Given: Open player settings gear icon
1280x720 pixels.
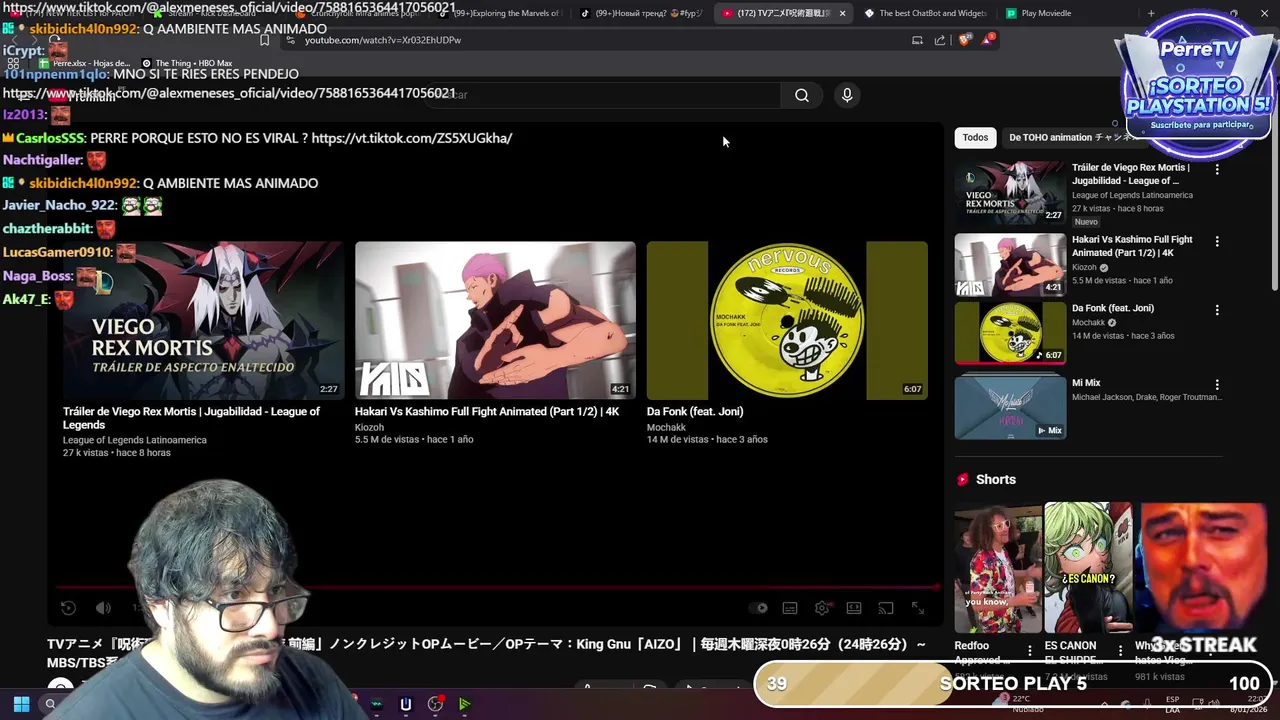Looking at the screenshot, I should tap(822, 608).
